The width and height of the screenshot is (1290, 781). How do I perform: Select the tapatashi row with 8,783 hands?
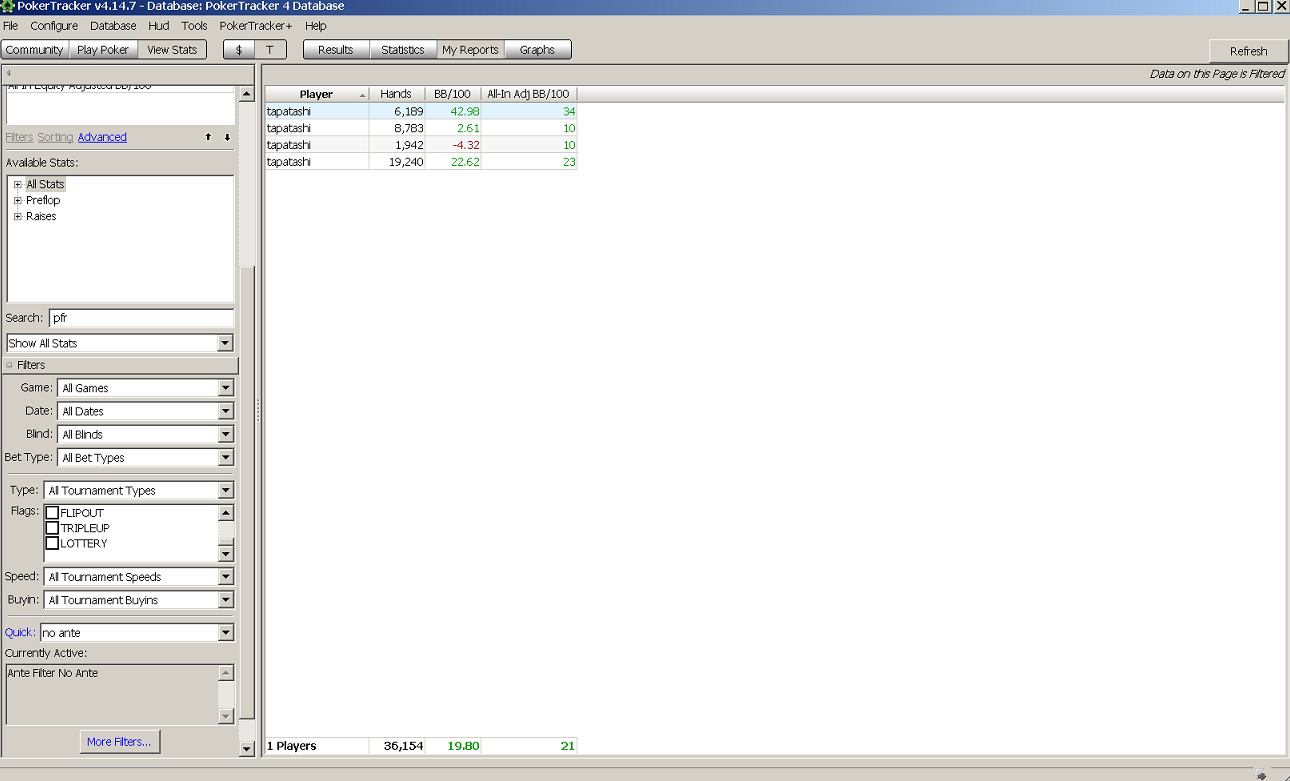421,128
